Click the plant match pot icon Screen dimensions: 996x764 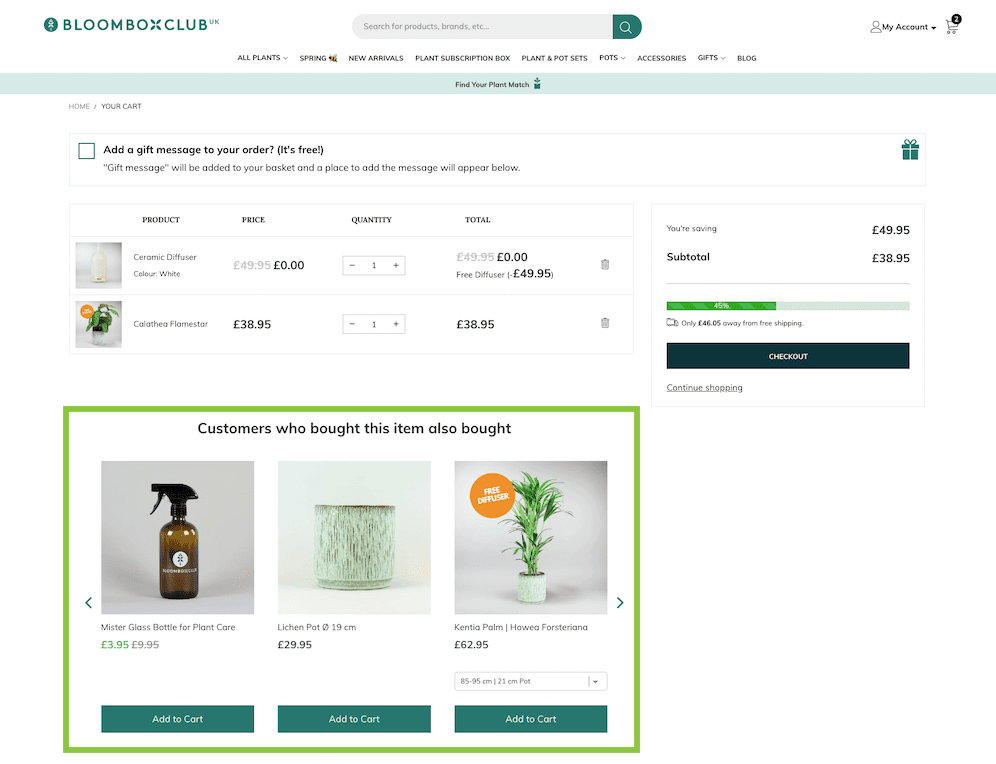[537, 83]
